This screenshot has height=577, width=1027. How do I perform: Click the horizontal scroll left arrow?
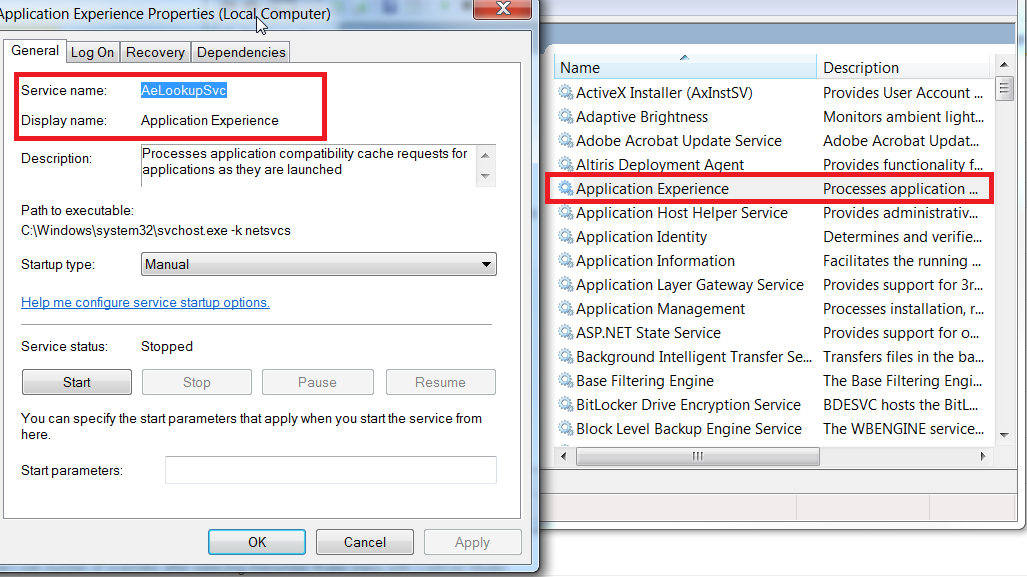click(x=563, y=456)
